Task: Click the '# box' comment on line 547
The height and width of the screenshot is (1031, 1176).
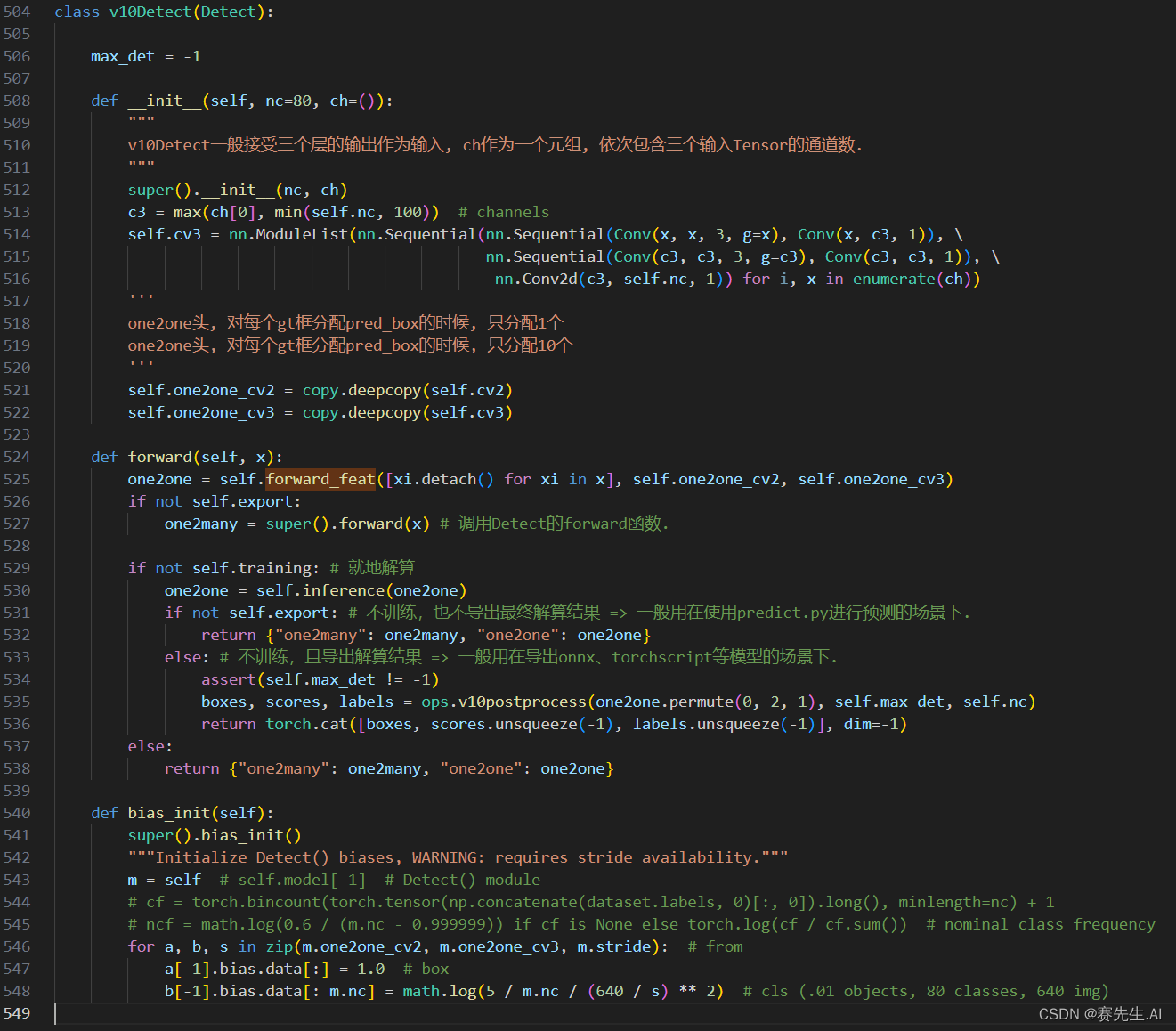Action: point(426,969)
